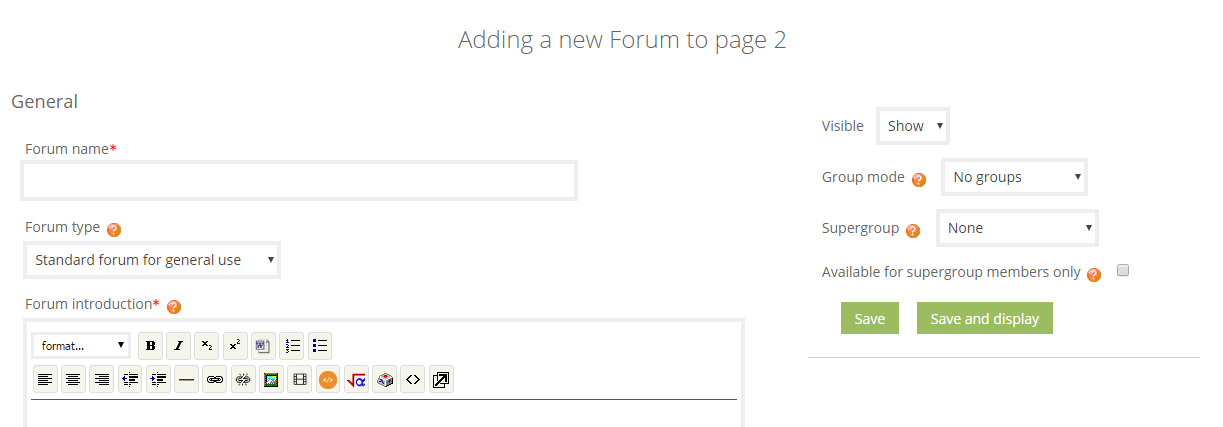The image size is (1223, 427).
Task: Click the Save button
Action: tap(870, 318)
